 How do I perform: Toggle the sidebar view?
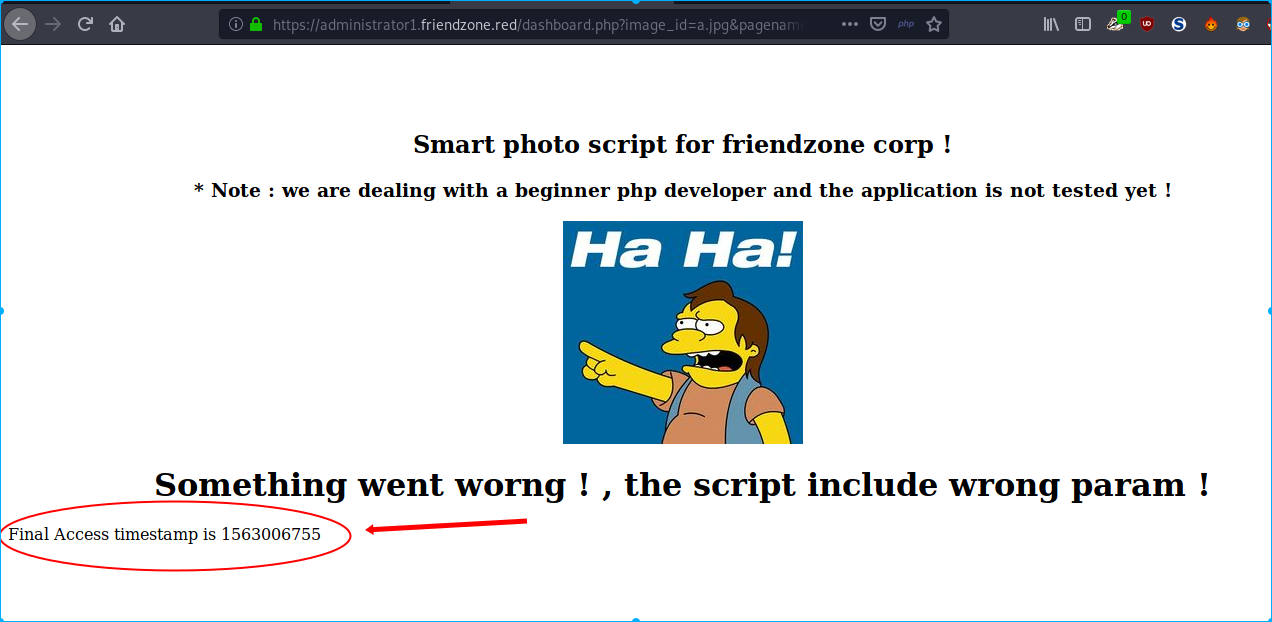[1083, 24]
